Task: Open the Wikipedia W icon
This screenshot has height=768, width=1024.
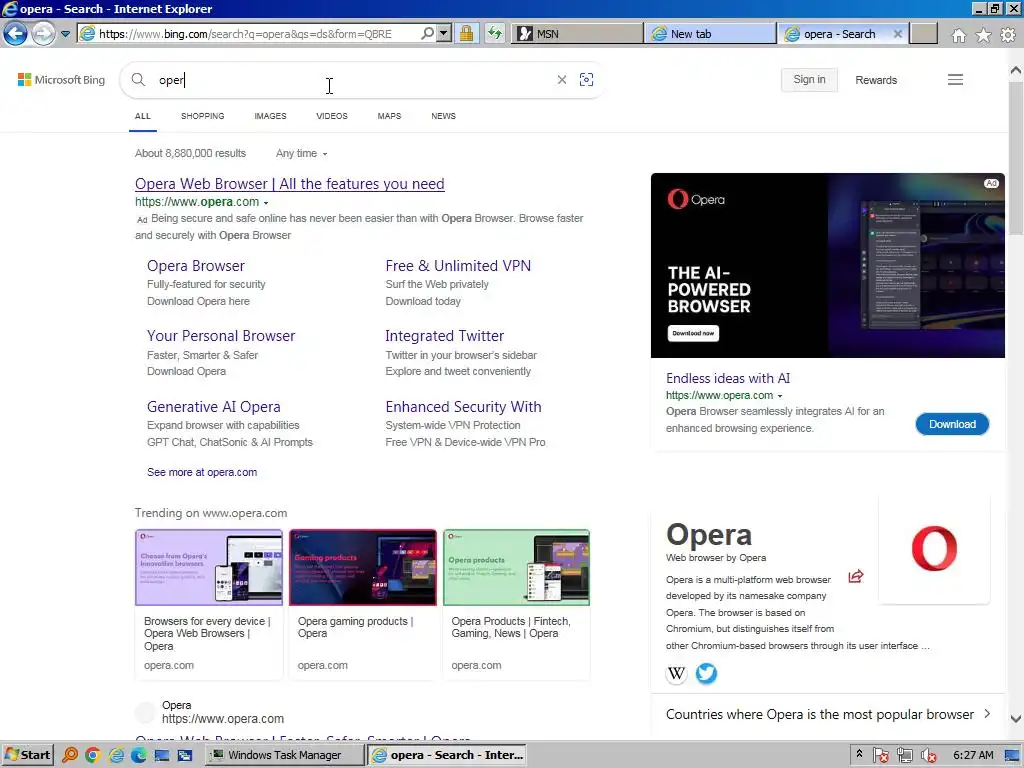Action: 677,673
